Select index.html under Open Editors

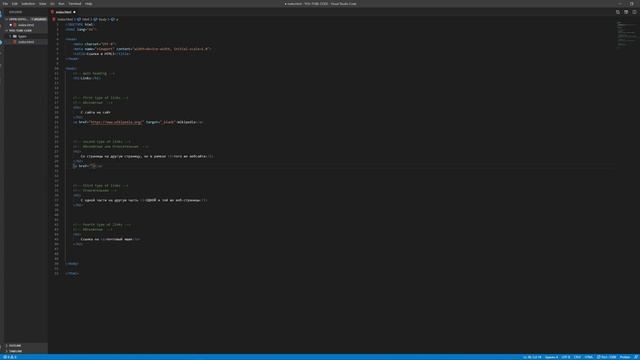pos(26,25)
